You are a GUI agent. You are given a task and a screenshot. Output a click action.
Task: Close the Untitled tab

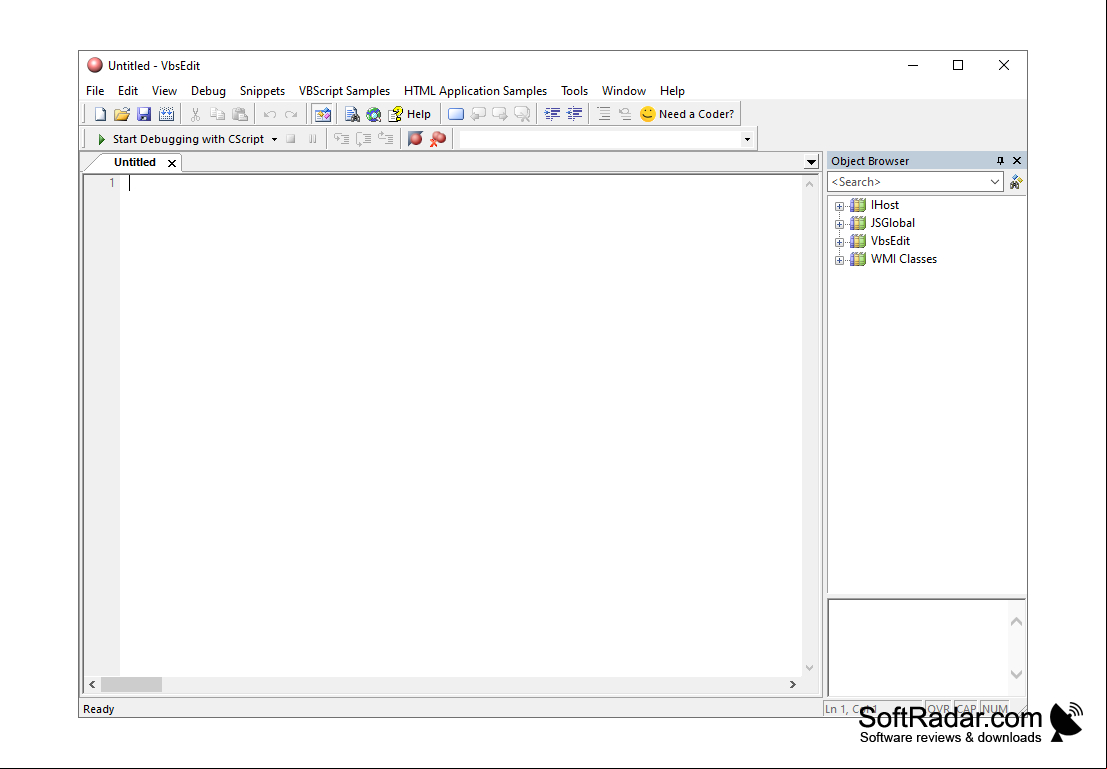coord(172,163)
